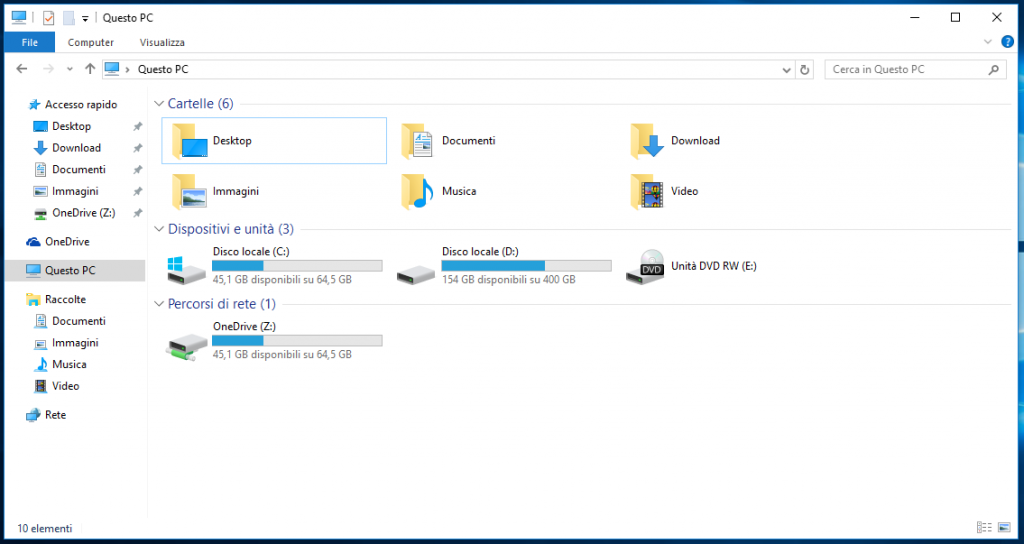Image resolution: width=1024 pixels, height=544 pixels.
Task: Open the Documenti folder in Cartelle
Action: pyautogui.click(x=449, y=140)
